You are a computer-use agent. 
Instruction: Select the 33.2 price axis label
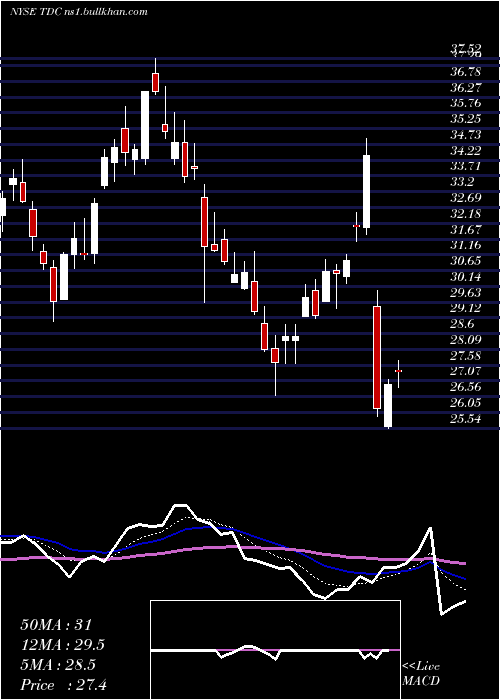pos(462,182)
